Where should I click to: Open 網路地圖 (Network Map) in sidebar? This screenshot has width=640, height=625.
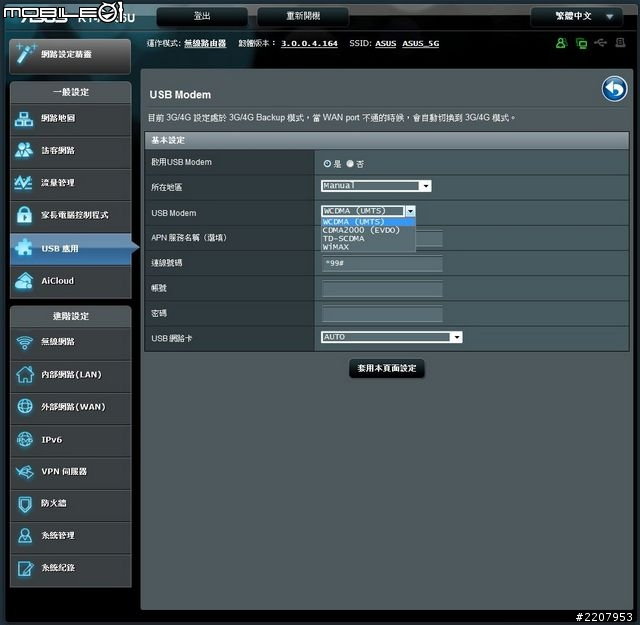tap(70, 119)
